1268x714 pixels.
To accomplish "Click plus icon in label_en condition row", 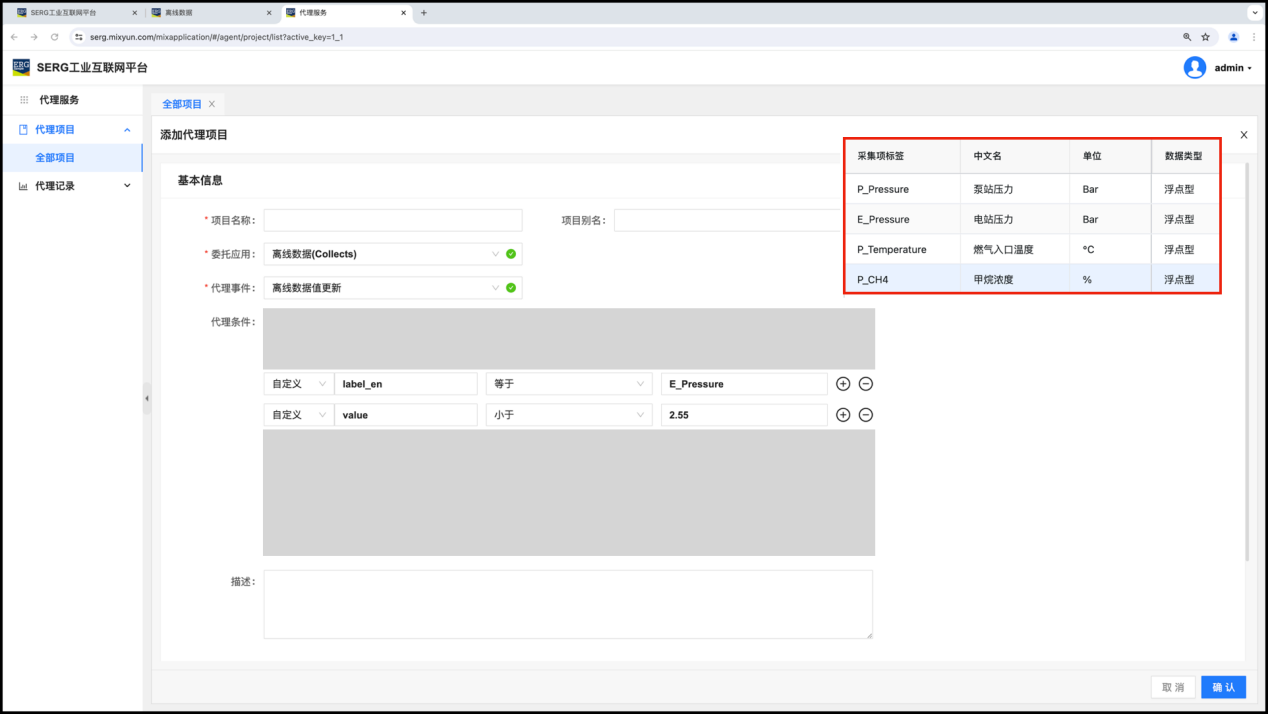I will 843,384.
